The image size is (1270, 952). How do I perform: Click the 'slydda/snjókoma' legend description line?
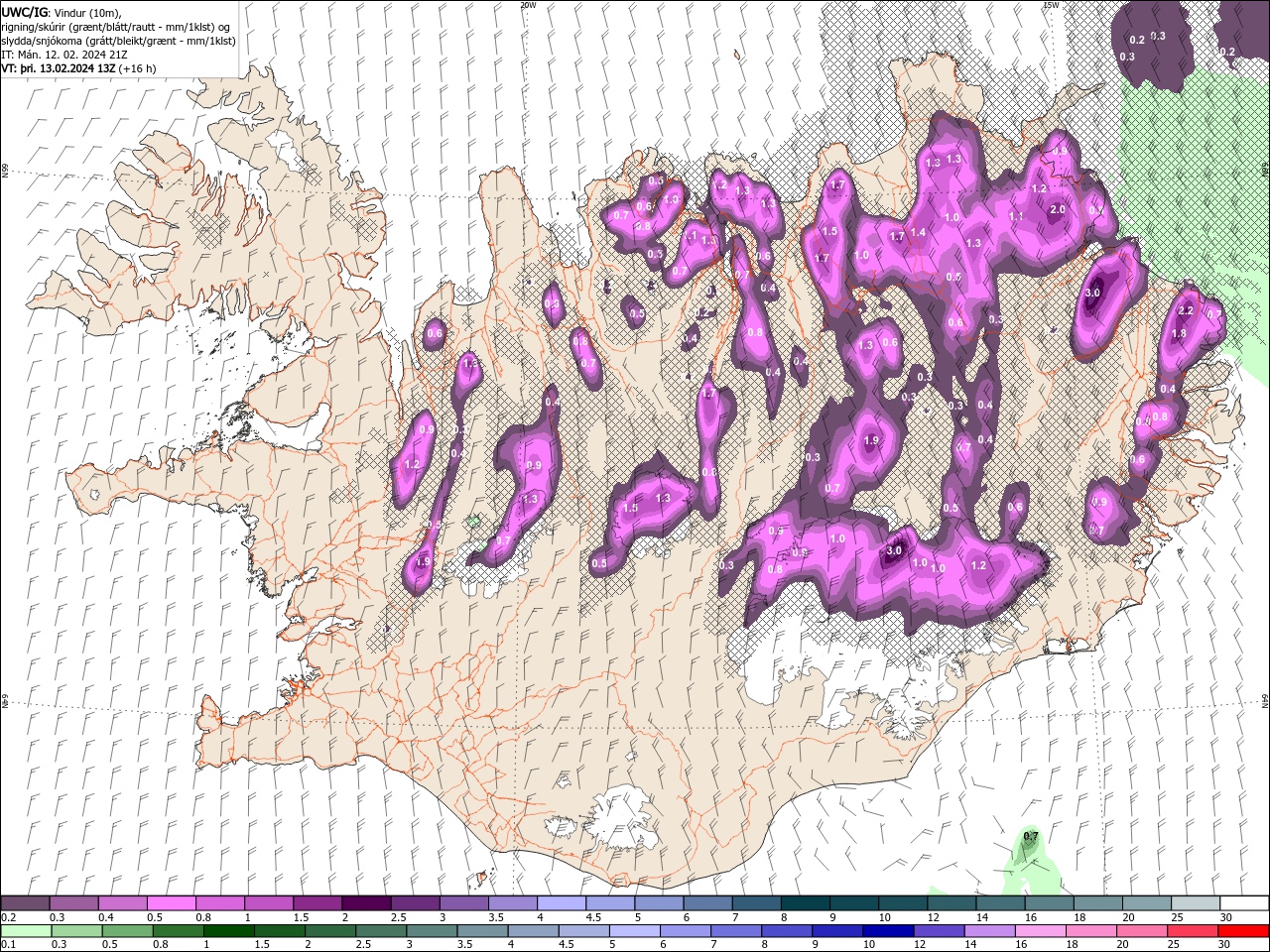118,41
